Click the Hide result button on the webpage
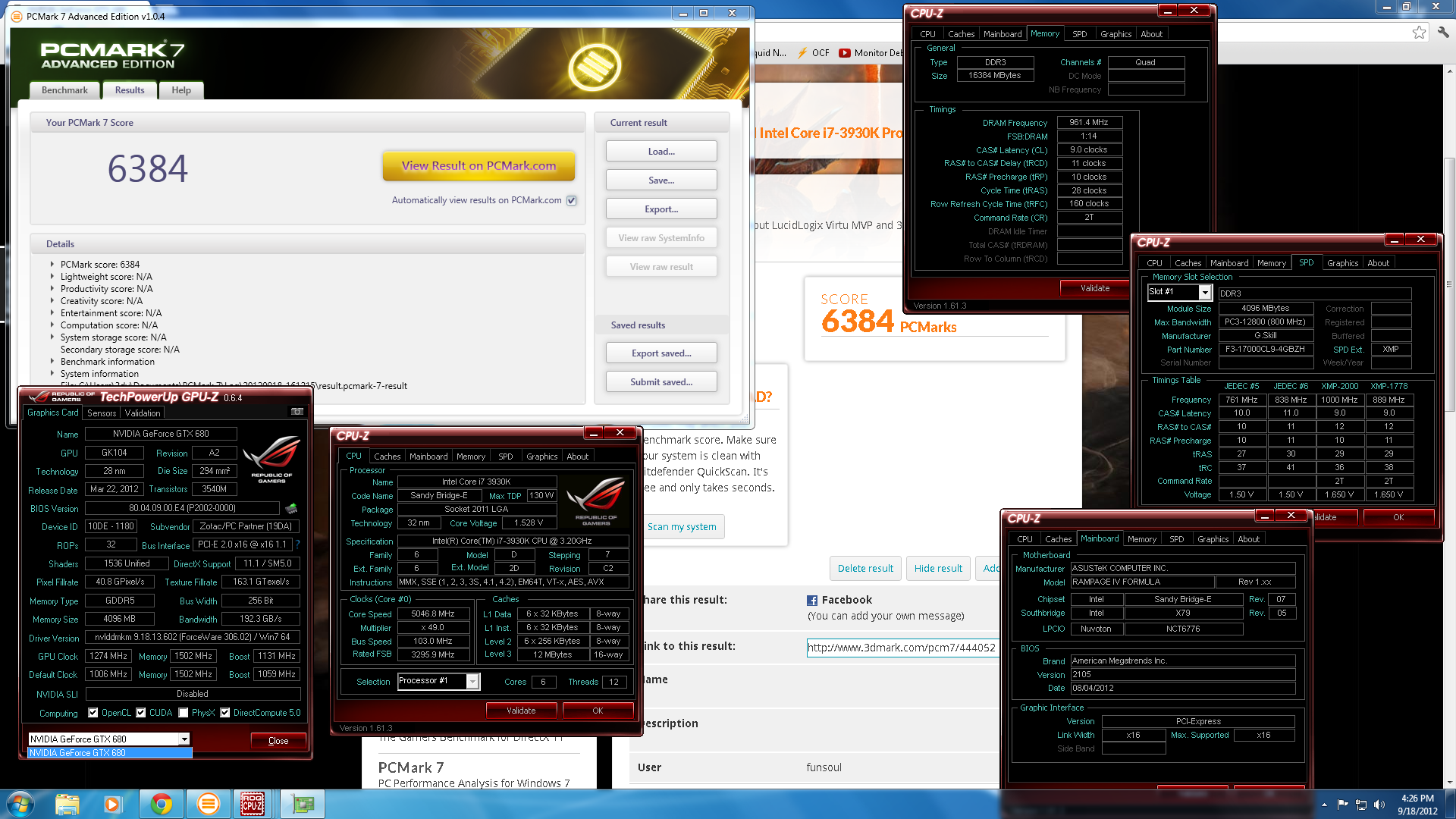Viewport: 1456px width, 819px height. tap(938, 568)
